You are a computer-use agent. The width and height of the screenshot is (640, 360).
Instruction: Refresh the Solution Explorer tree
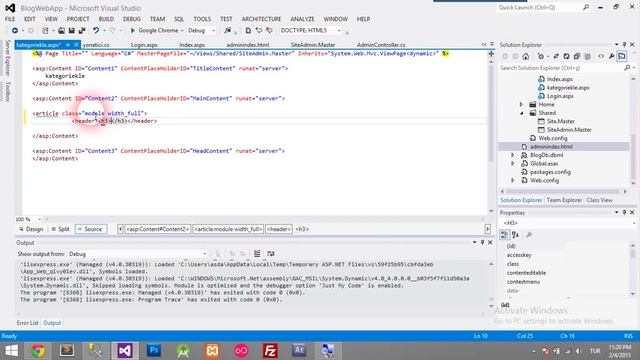coord(567,56)
